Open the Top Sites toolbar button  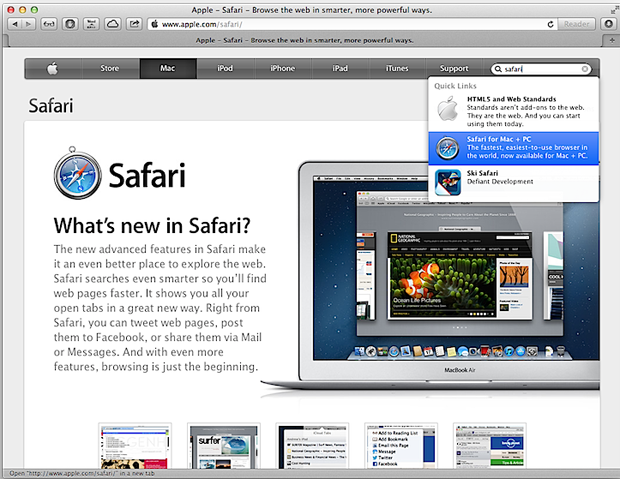91,24
